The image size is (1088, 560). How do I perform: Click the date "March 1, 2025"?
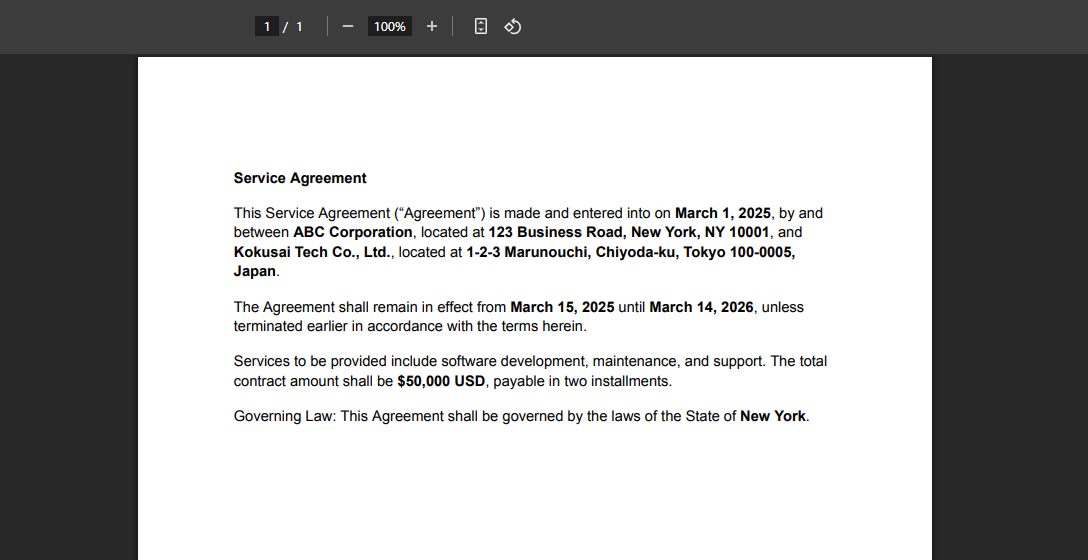[x=722, y=213]
